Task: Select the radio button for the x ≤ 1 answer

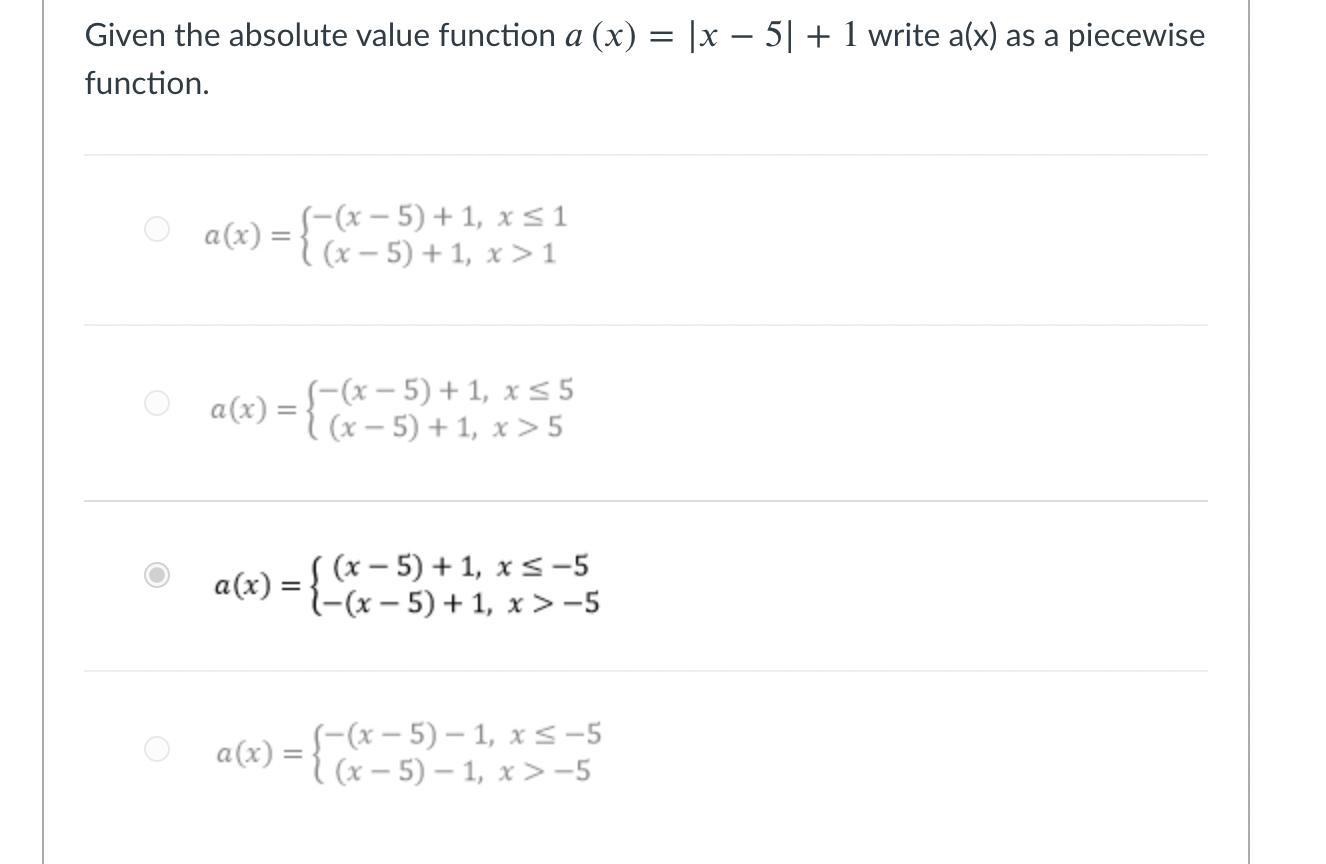Action: 157,229
